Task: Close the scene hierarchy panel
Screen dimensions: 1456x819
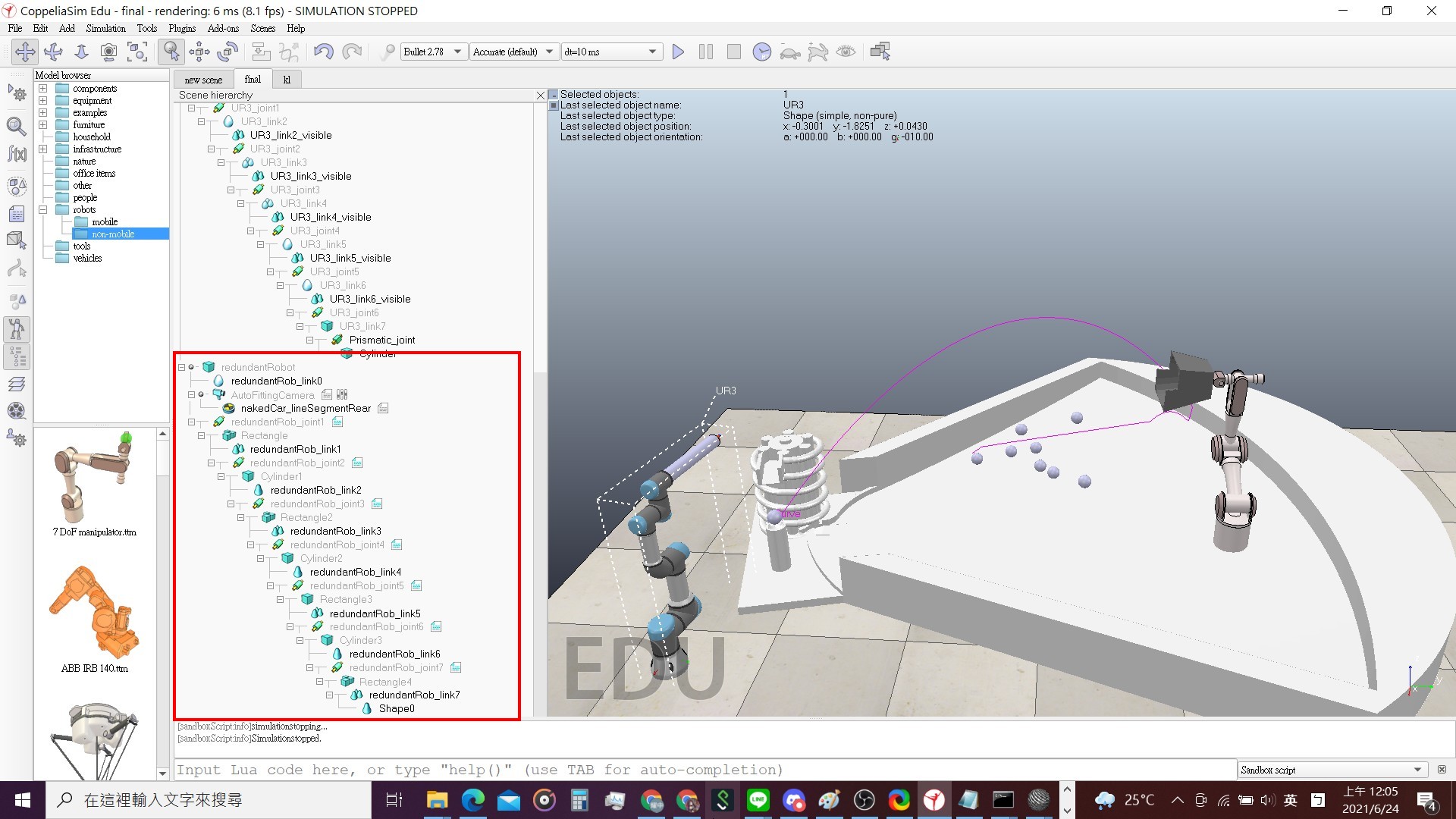Action: tap(540, 96)
